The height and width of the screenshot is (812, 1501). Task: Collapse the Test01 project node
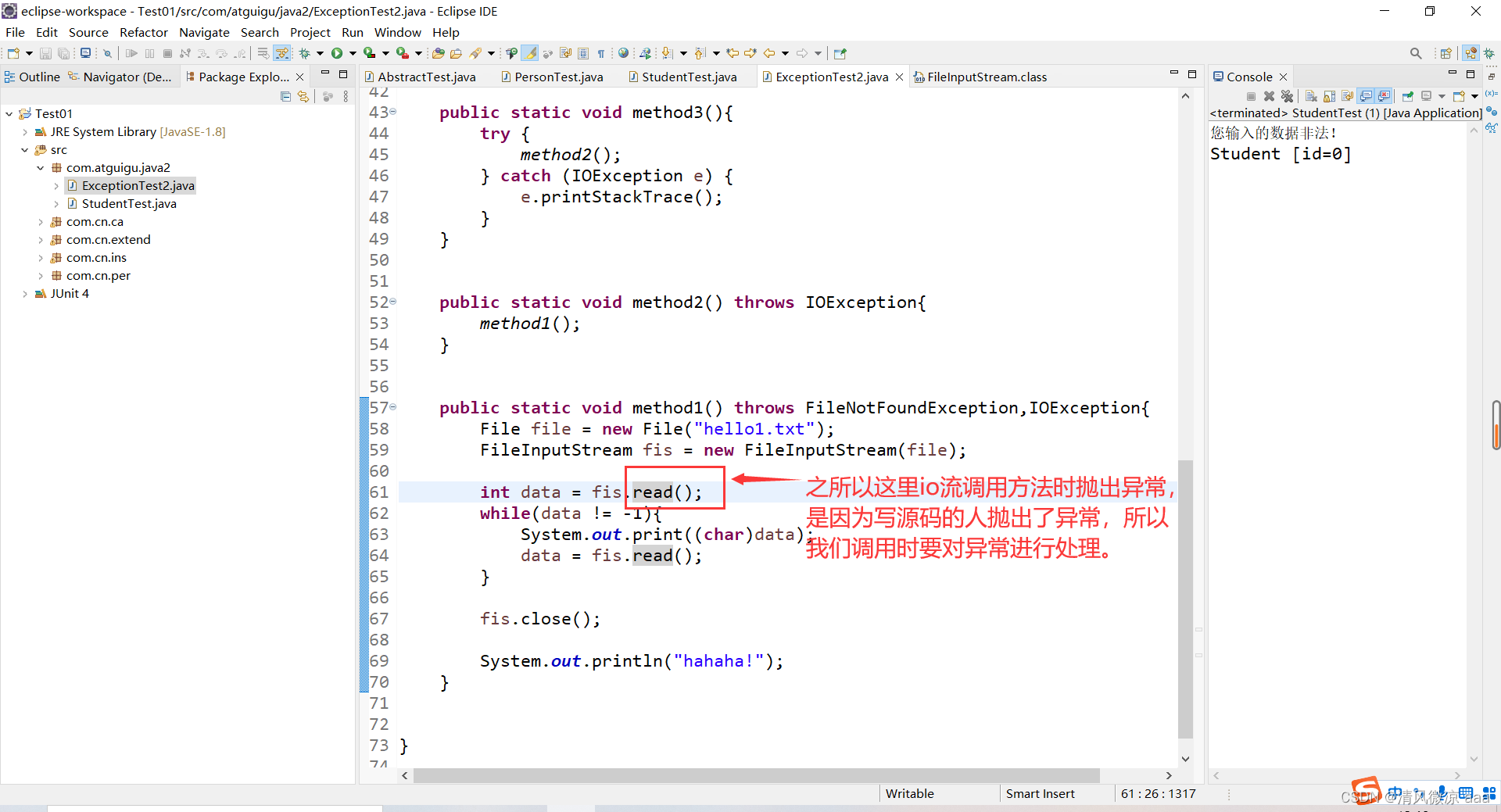coord(9,114)
